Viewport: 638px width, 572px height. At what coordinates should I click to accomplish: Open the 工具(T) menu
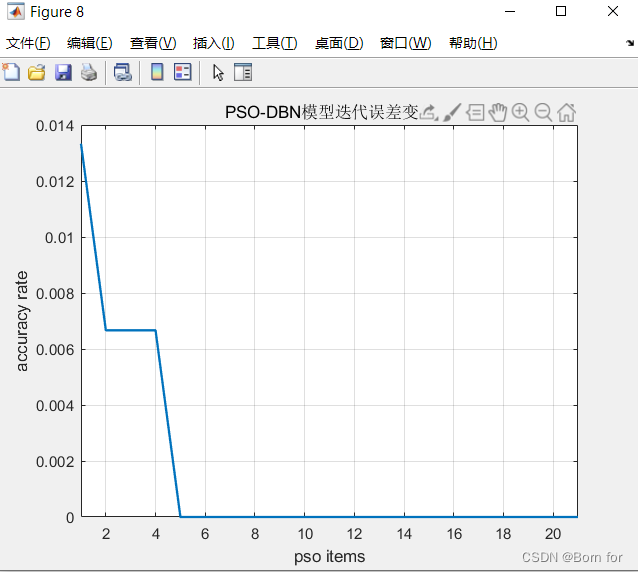(x=275, y=43)
